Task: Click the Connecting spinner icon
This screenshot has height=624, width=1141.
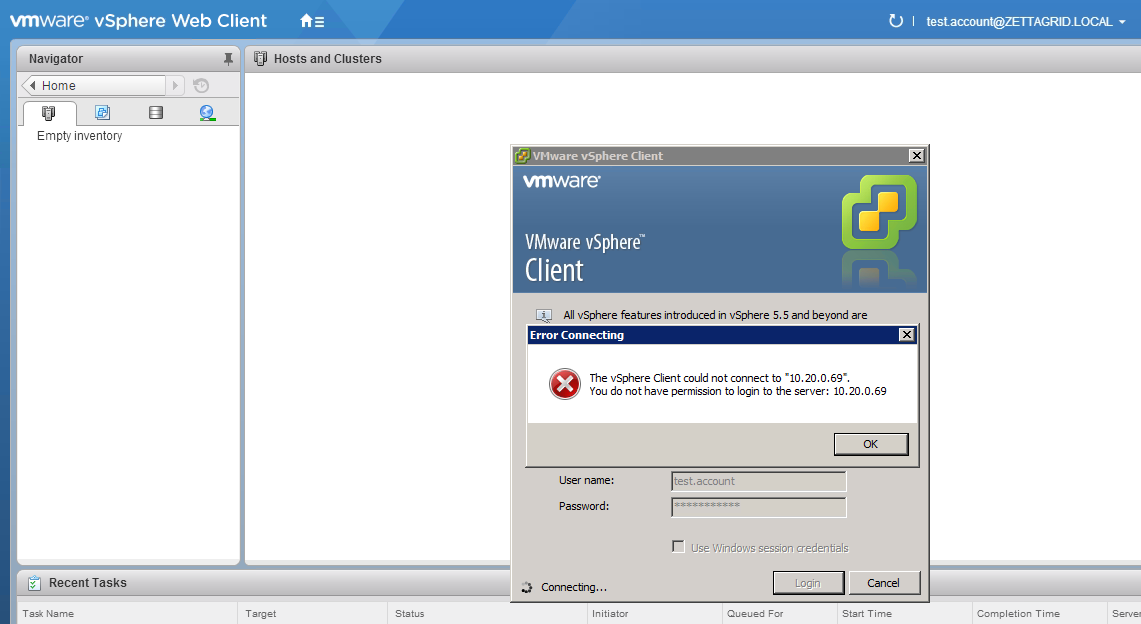Action: tap(527, 587)
